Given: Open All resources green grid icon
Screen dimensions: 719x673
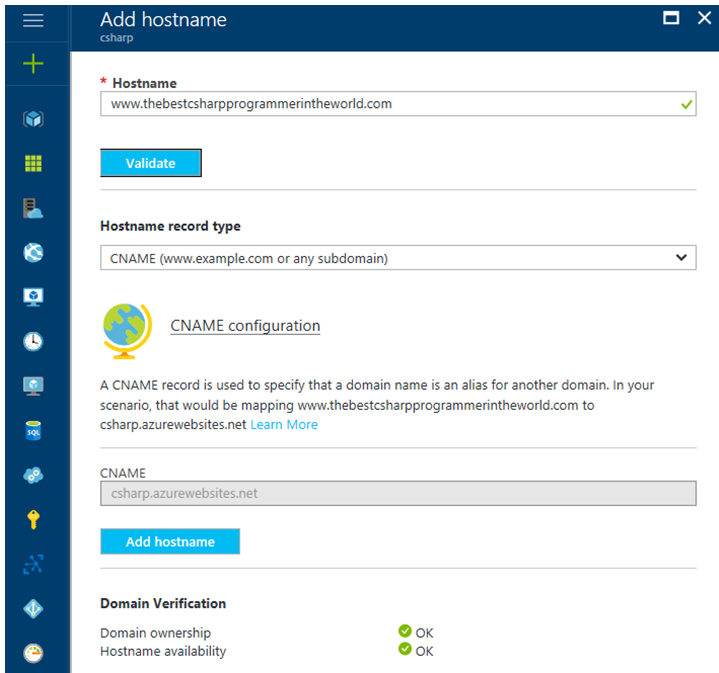Looking at the screenshot, I should 34,163.
